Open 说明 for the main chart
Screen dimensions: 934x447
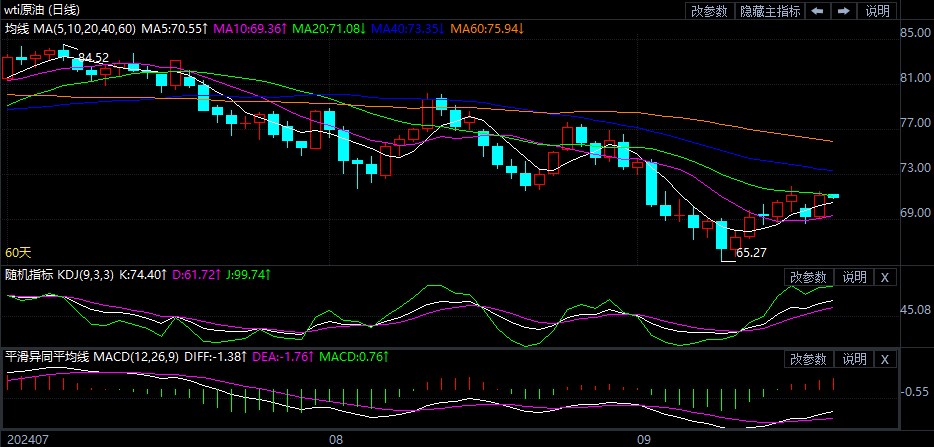click(x=877, y=11)
